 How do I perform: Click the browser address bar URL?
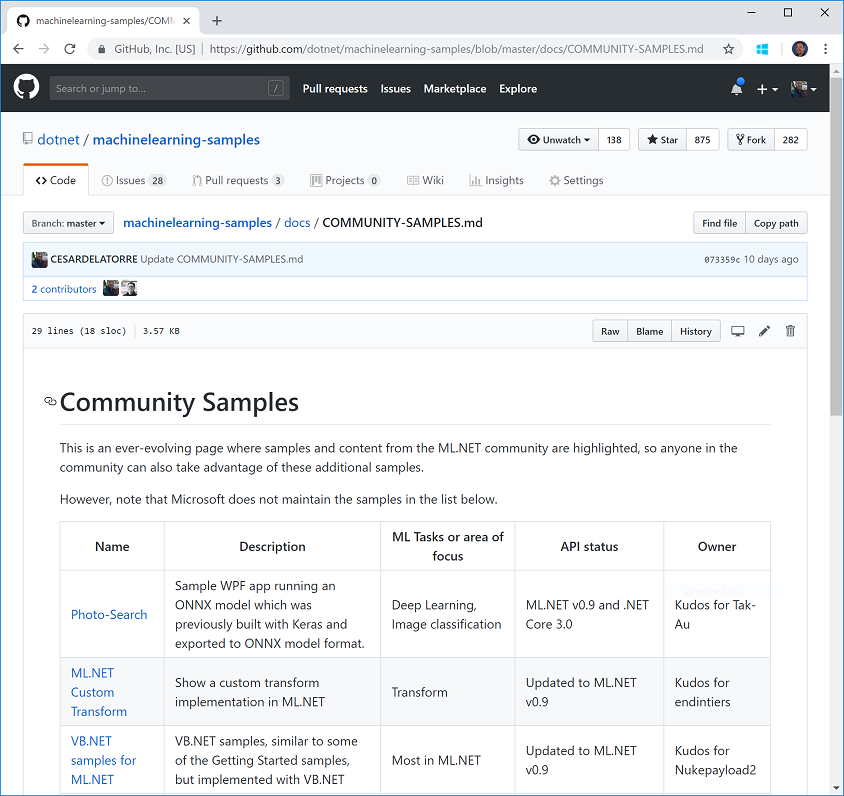click(456, 49)
